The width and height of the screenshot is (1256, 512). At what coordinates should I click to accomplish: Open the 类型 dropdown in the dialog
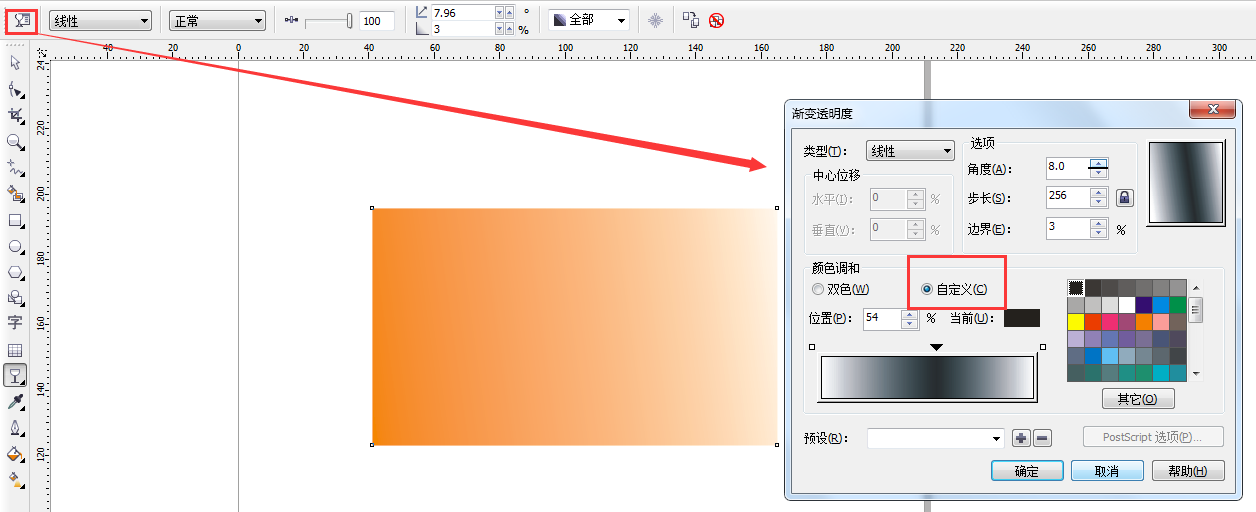tap(910, 151)
